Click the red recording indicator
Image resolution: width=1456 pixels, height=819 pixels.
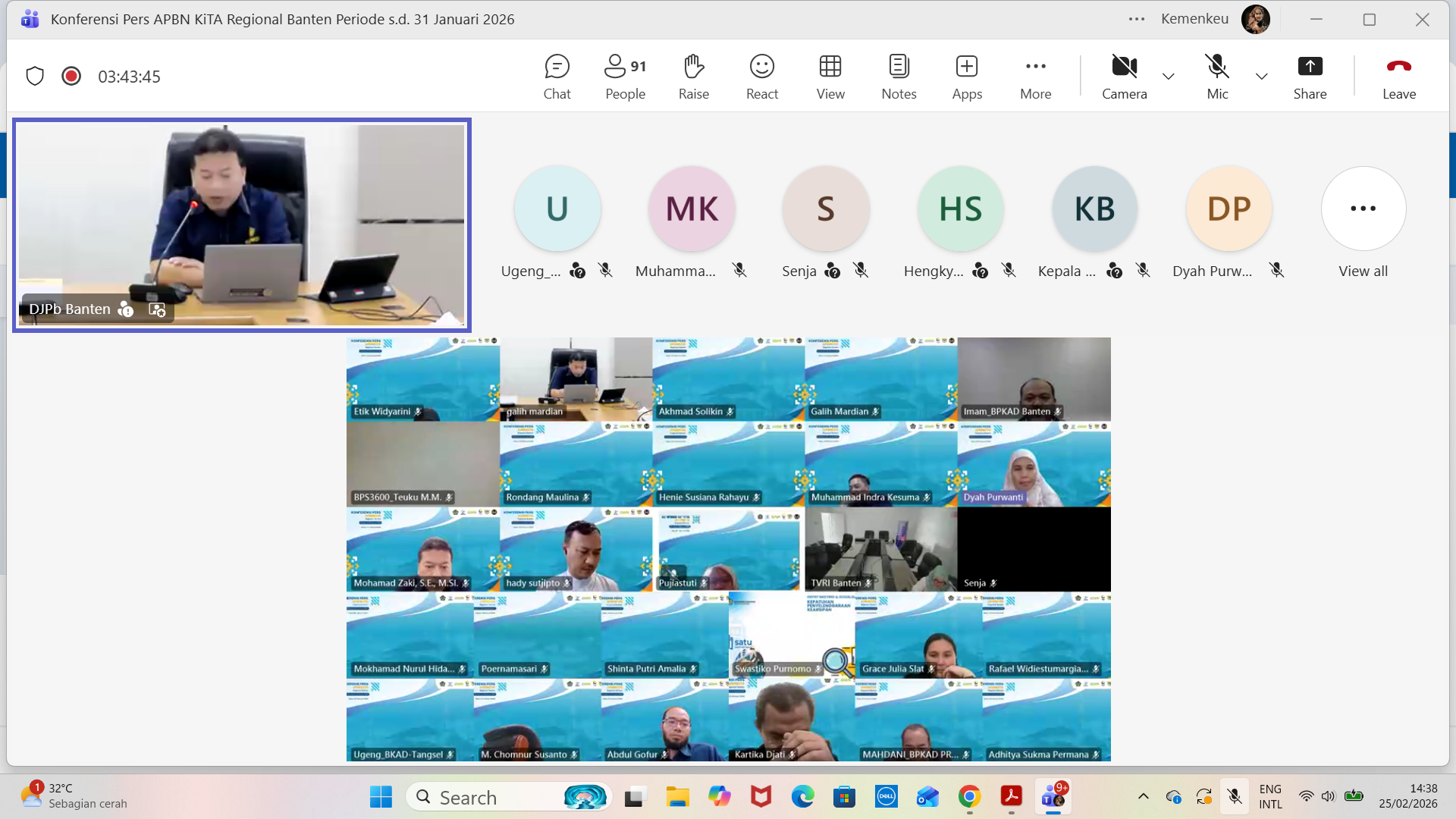[71, 76]
